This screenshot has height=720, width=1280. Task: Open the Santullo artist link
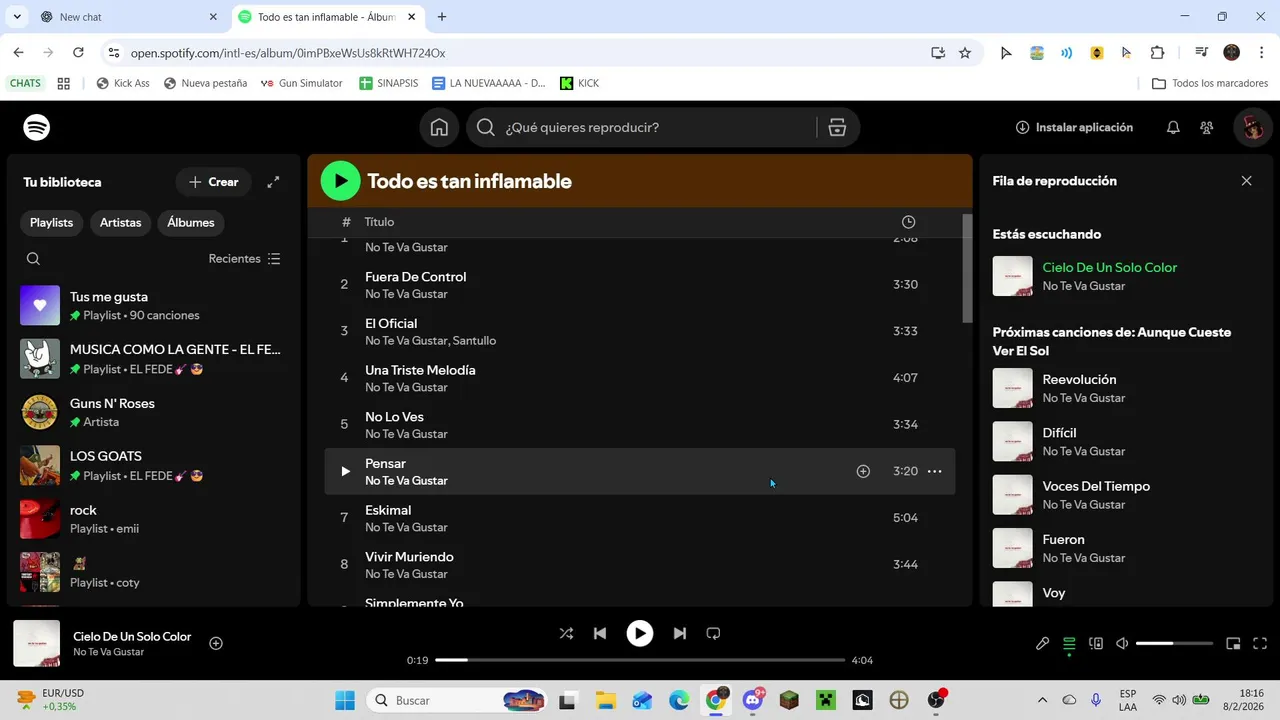pos(474,341)
